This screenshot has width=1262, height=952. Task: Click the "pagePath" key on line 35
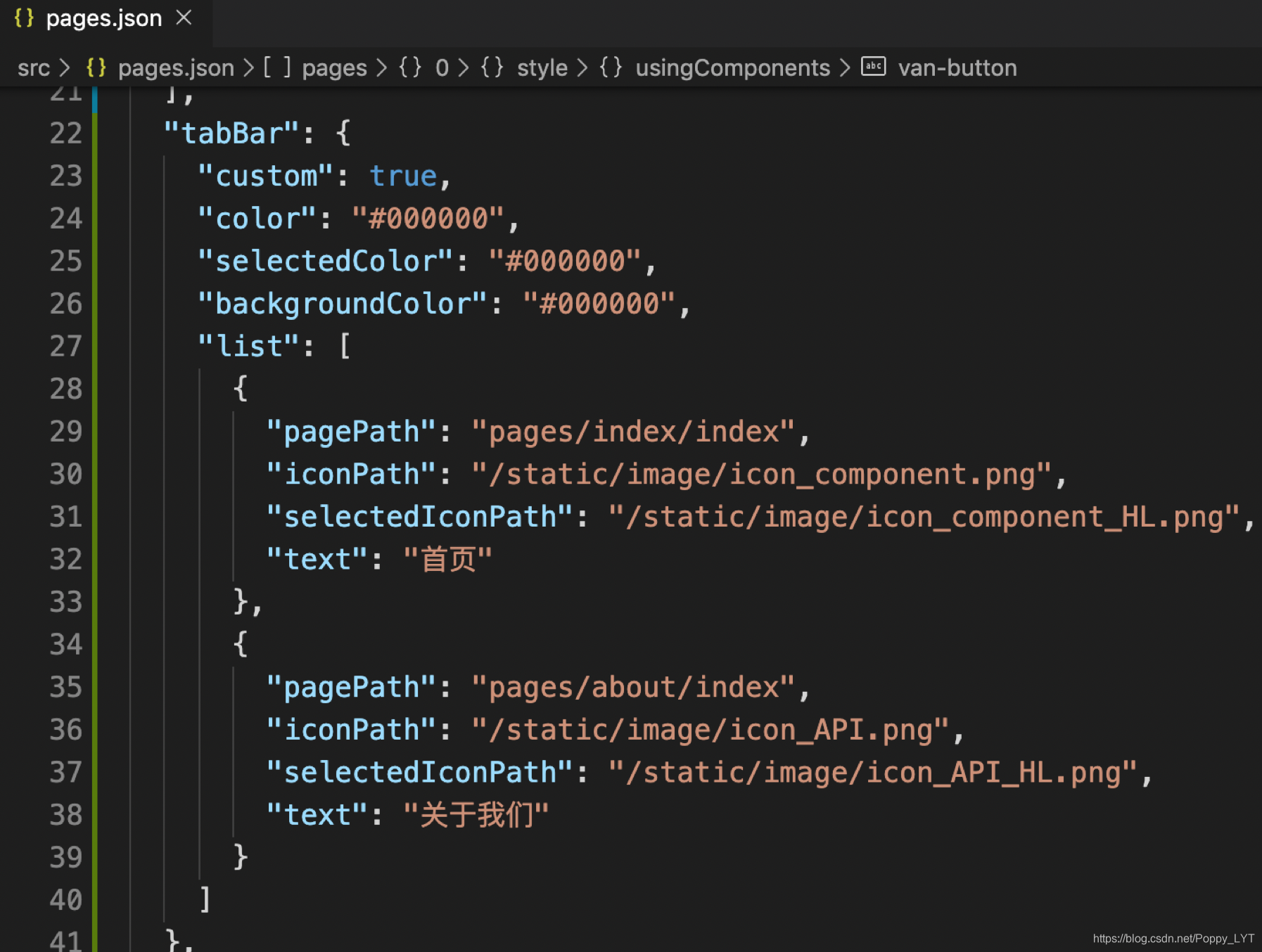[x=352, y=688]
